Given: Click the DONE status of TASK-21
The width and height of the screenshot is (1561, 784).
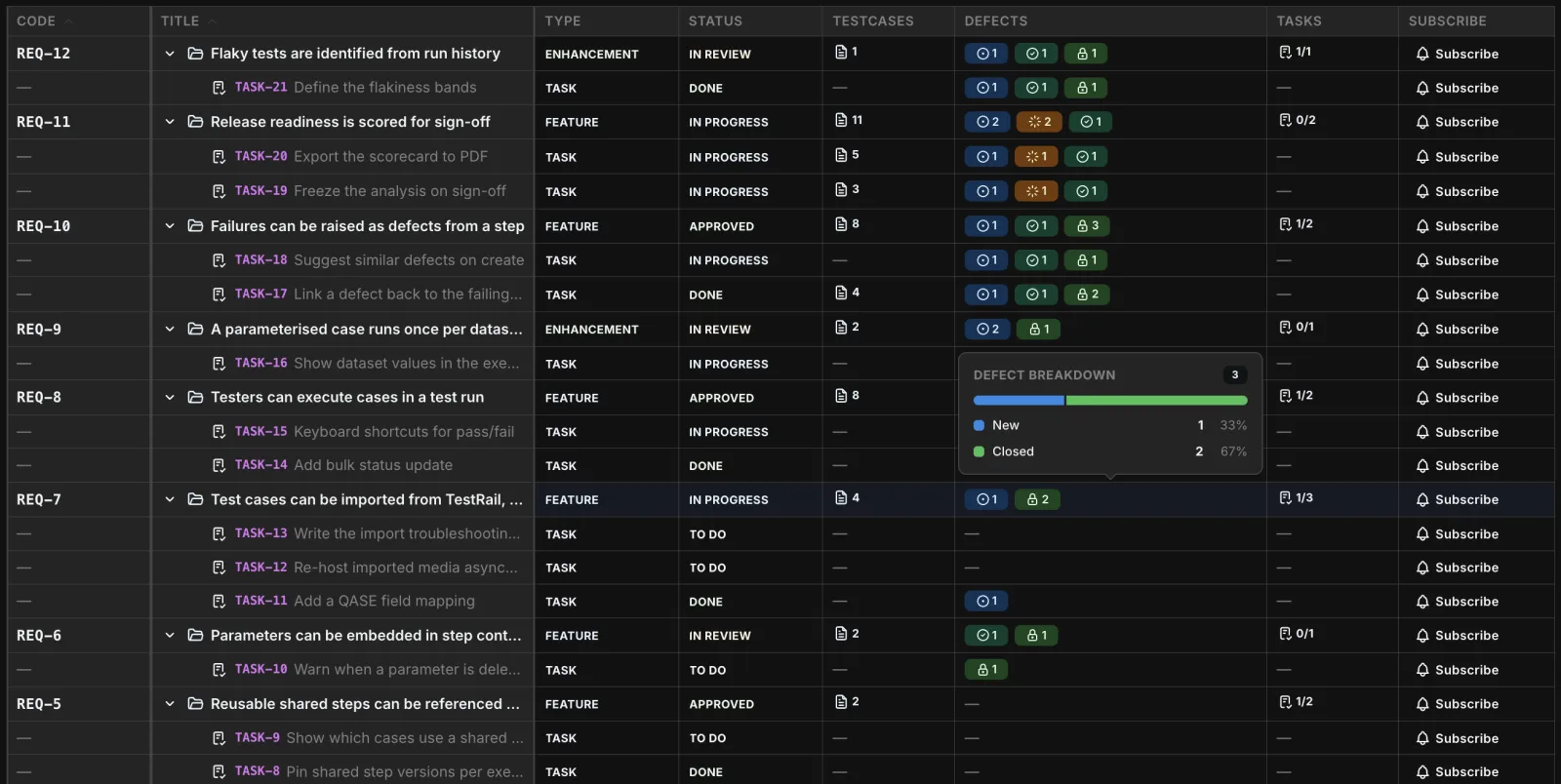Looking at the screenshot, I should [x=705, y=88].
